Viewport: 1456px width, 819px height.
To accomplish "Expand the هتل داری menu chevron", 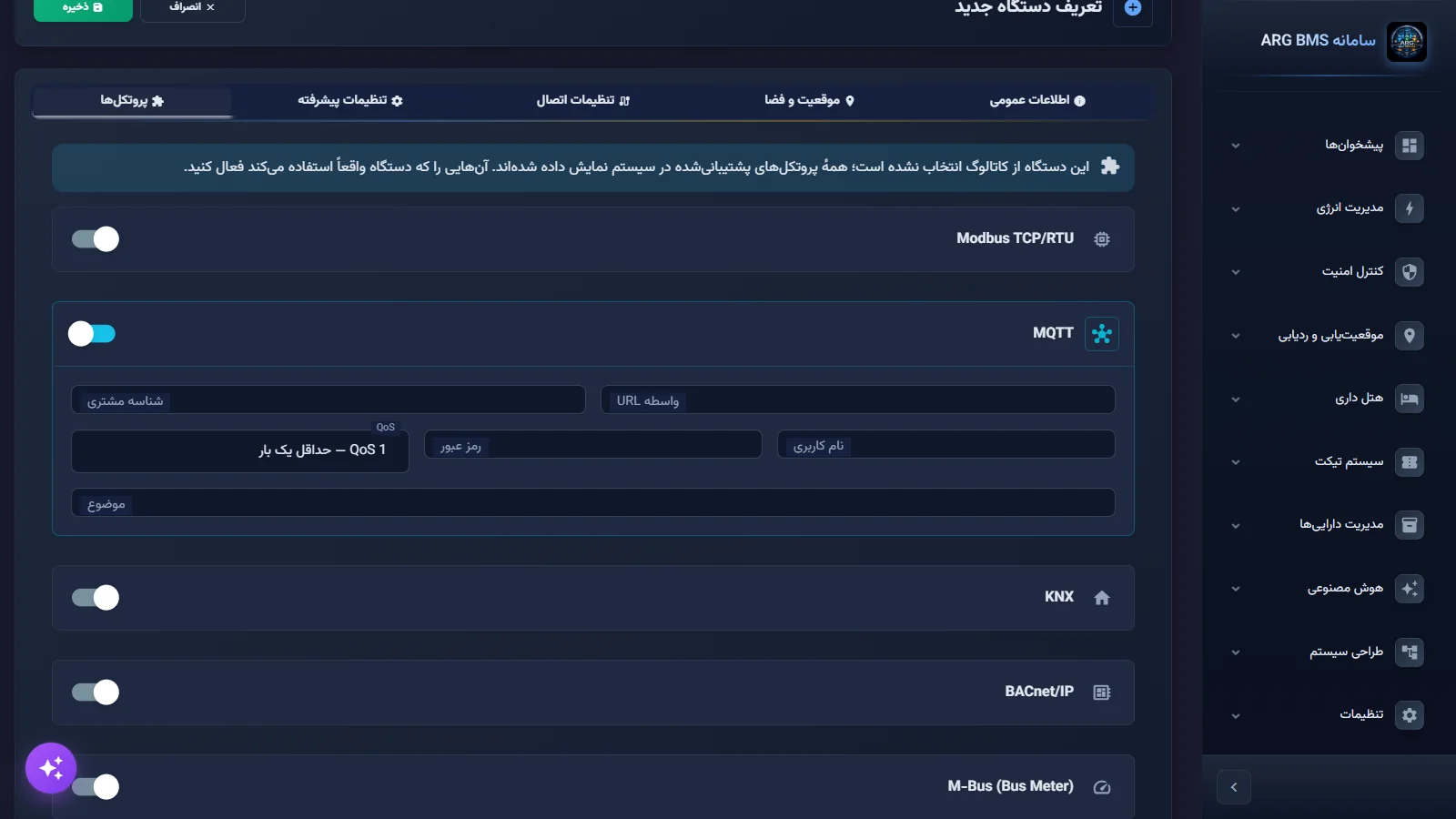I will 1235,399.
